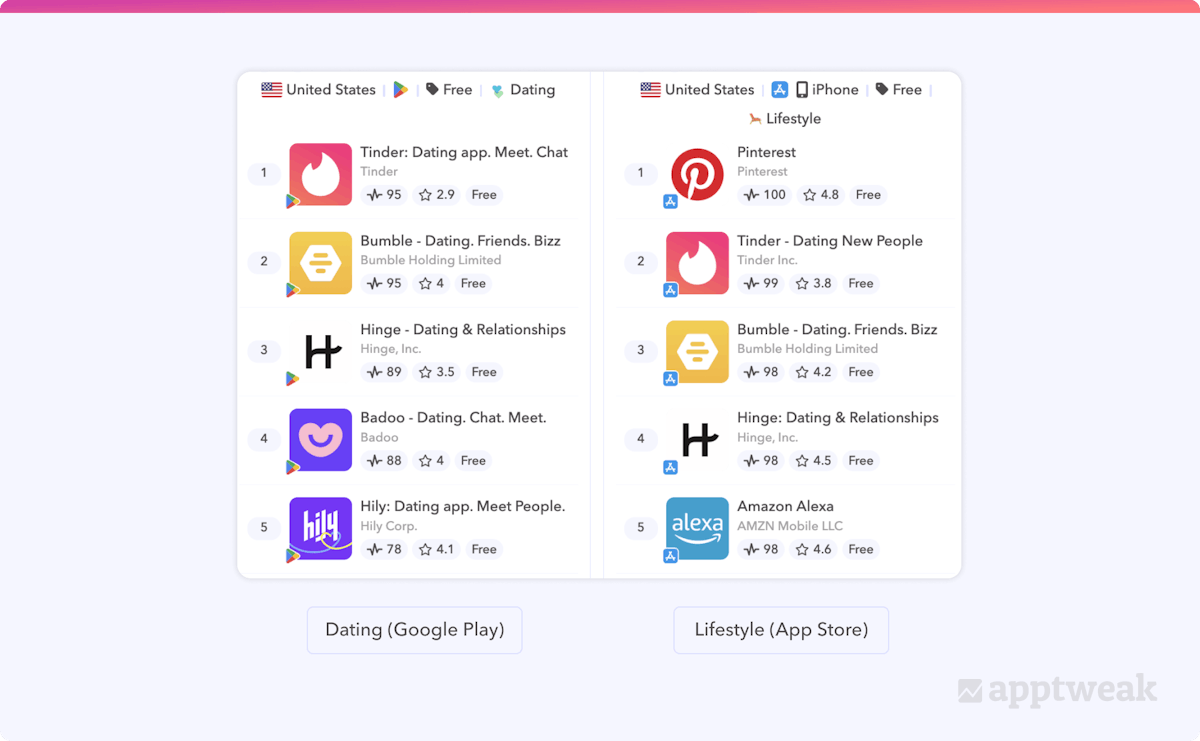This screenshot has height=741, width=1200.
Task: Click the Amazon Alexa app icon
Action: (697, 529)
